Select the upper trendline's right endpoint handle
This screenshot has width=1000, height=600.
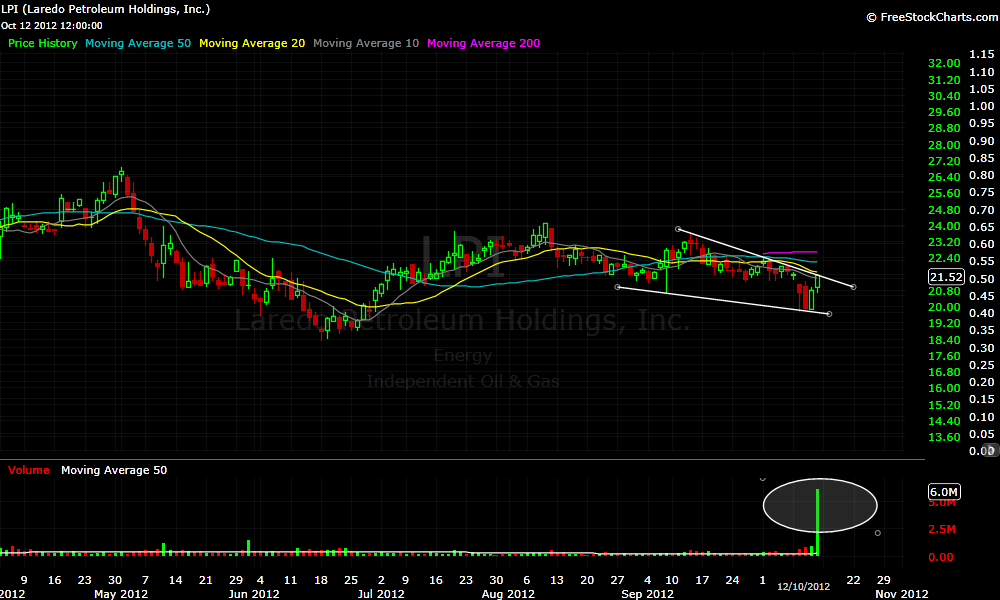(x=853, y=287)
